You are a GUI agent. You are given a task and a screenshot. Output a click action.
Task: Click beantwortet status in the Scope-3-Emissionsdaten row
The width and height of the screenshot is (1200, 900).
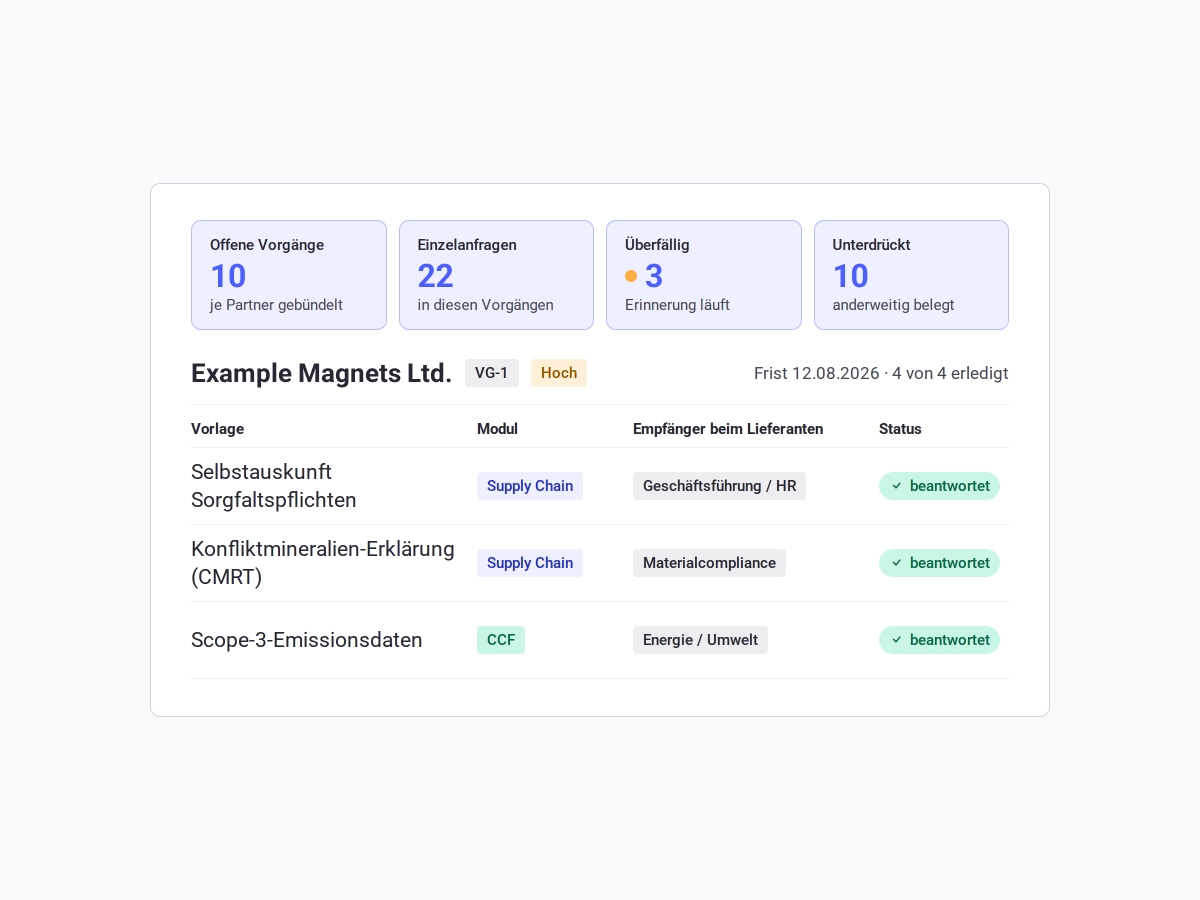pos(939,640)
